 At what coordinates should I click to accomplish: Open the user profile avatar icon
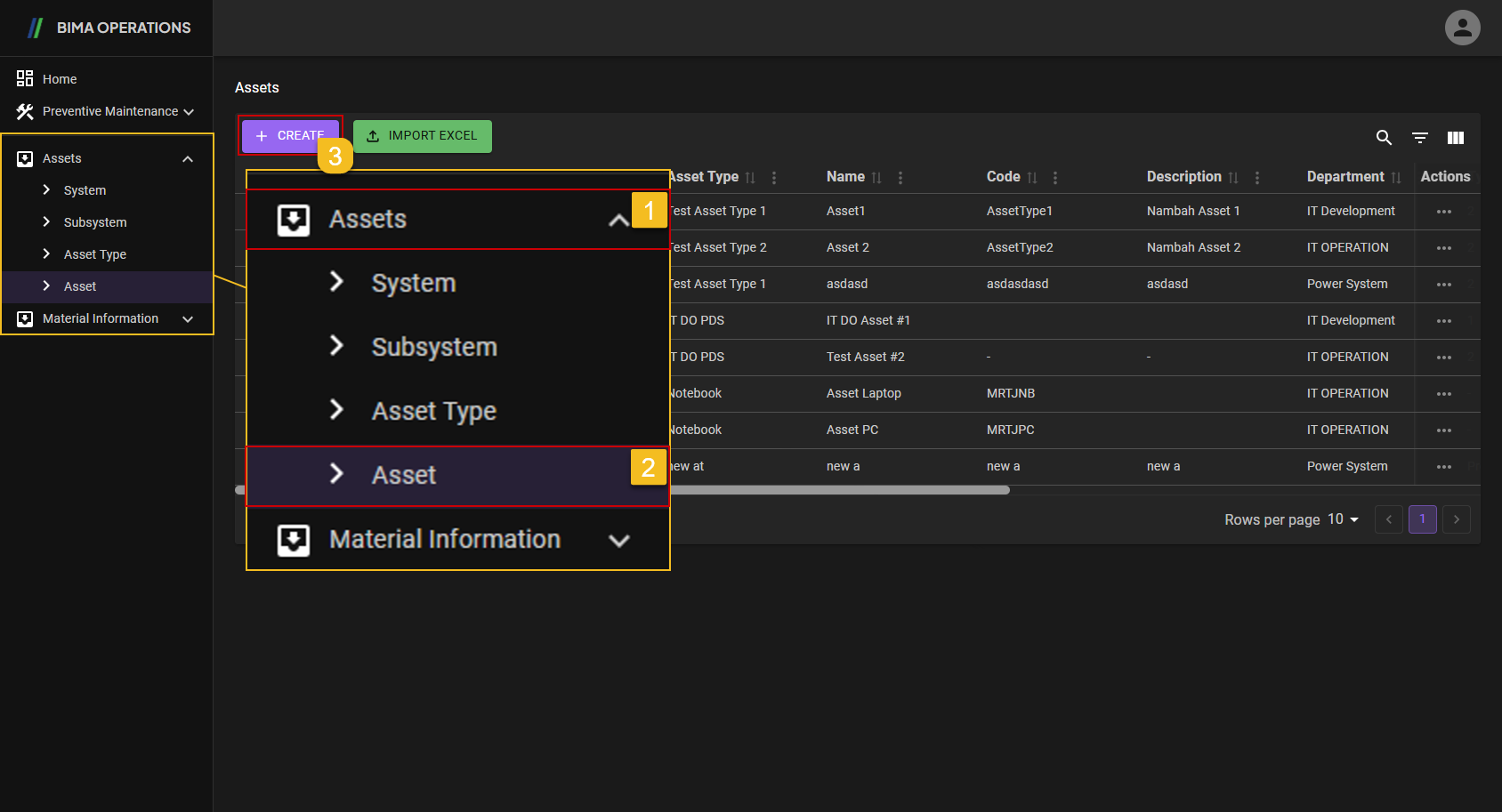[x=1462, y=28]
